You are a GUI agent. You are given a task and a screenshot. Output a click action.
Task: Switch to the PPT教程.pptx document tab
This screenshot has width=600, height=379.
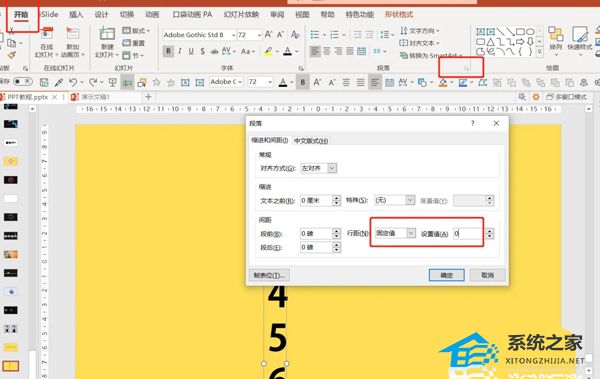point(28,97)
